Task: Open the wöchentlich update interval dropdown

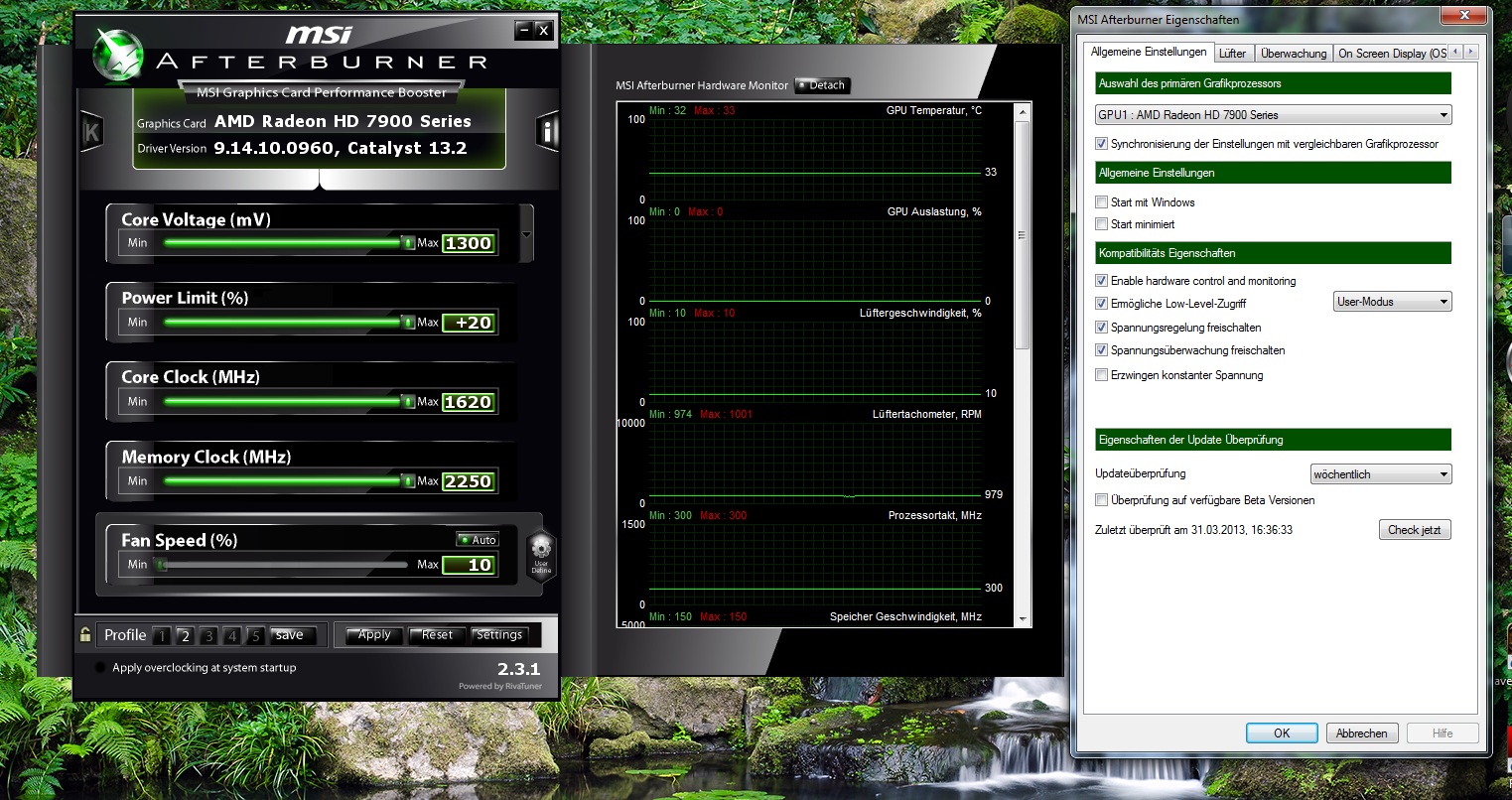Action: (1381, 474)
